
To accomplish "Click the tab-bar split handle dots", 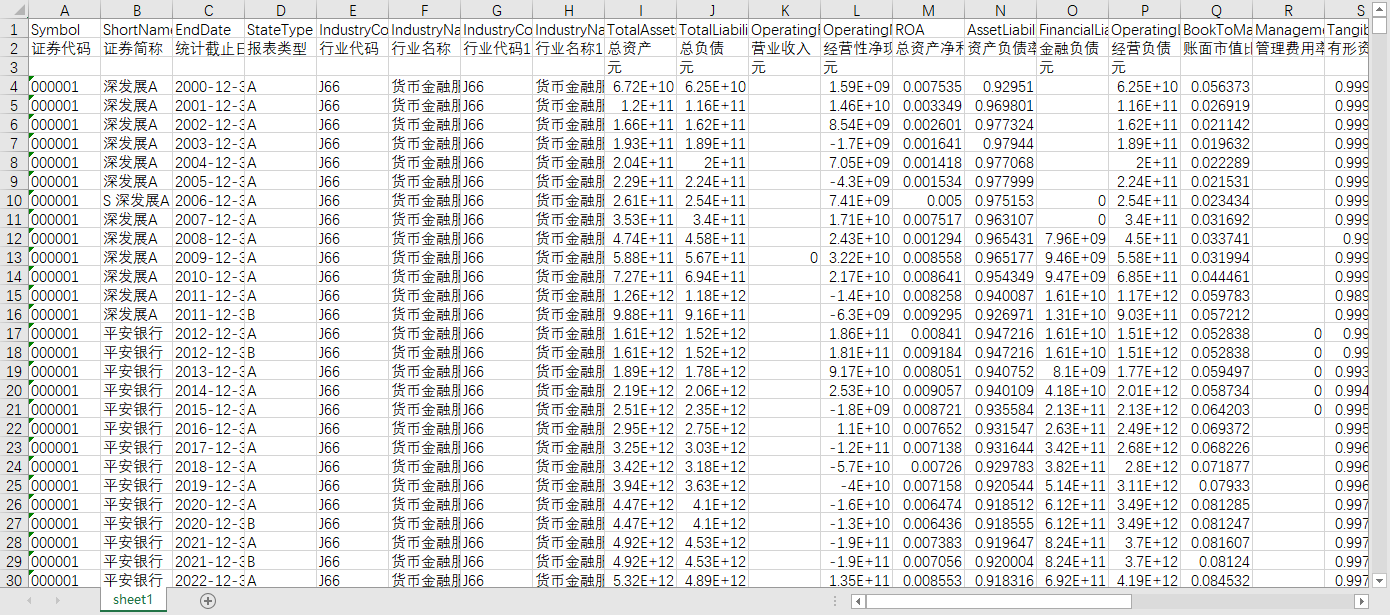I will [836, 601].
